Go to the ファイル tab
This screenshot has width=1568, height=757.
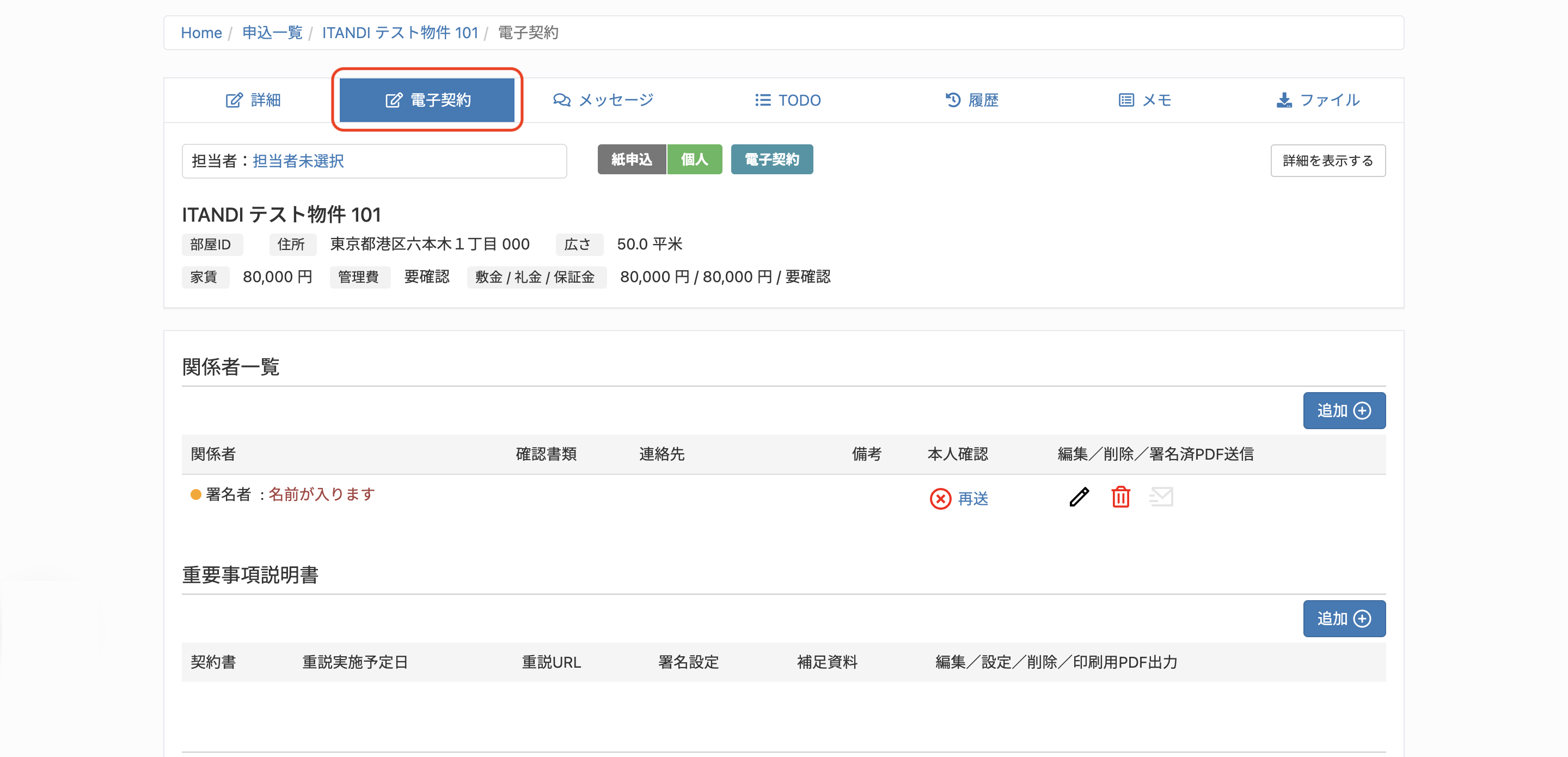pos(1317,100)
